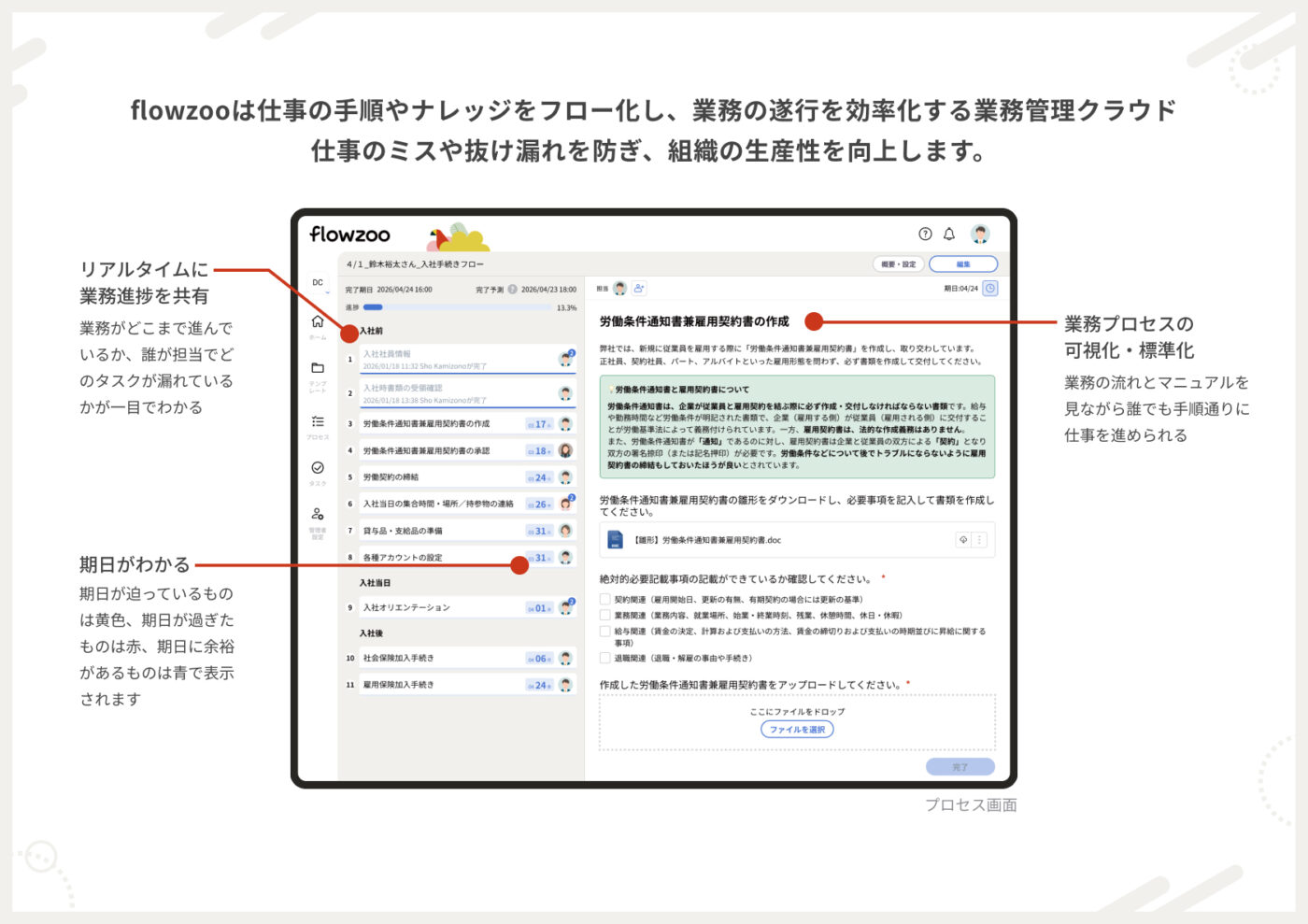Click avatar on 雇用保険加入手続き row
The width and height of the screenshot is (1308, 924).
(x=565, y=685)
